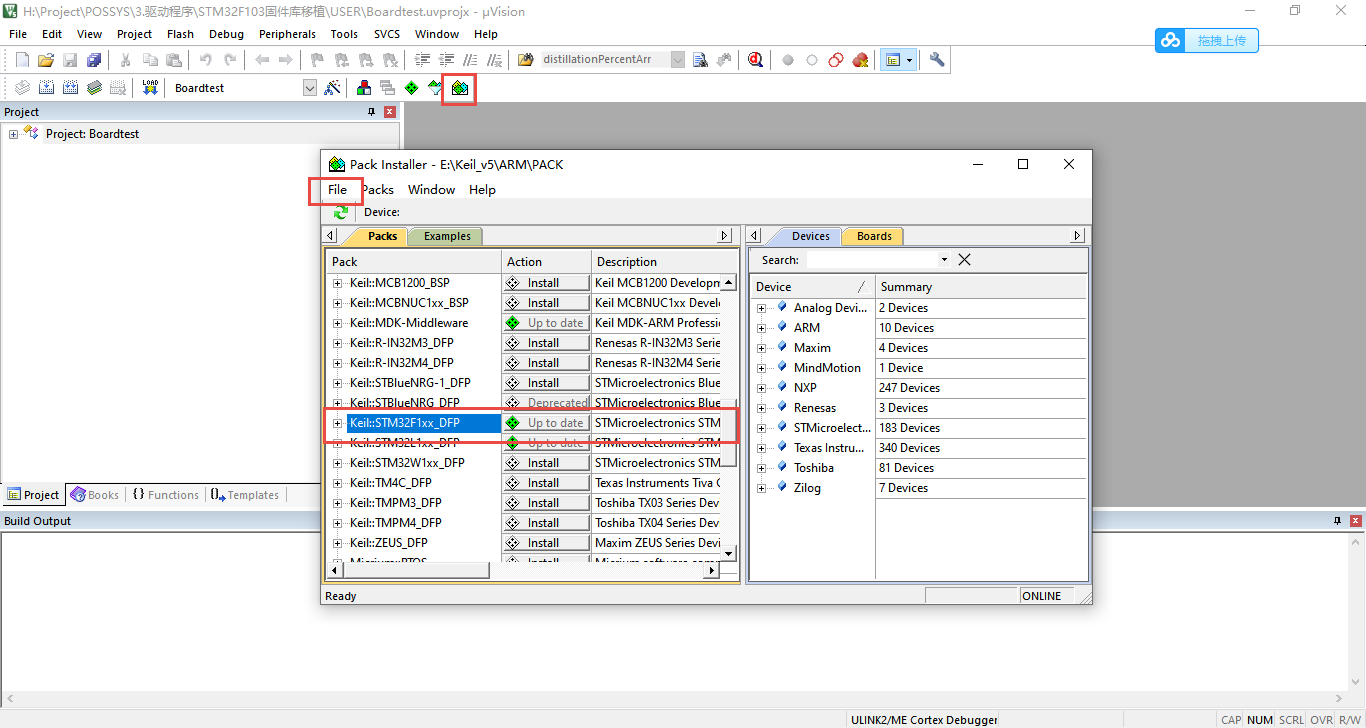Image resolution: width=1366 pixels, height=728 pixels.
Task: Click the ULINK2/ME Cortex Debugger status text
Action: [924, 720]
